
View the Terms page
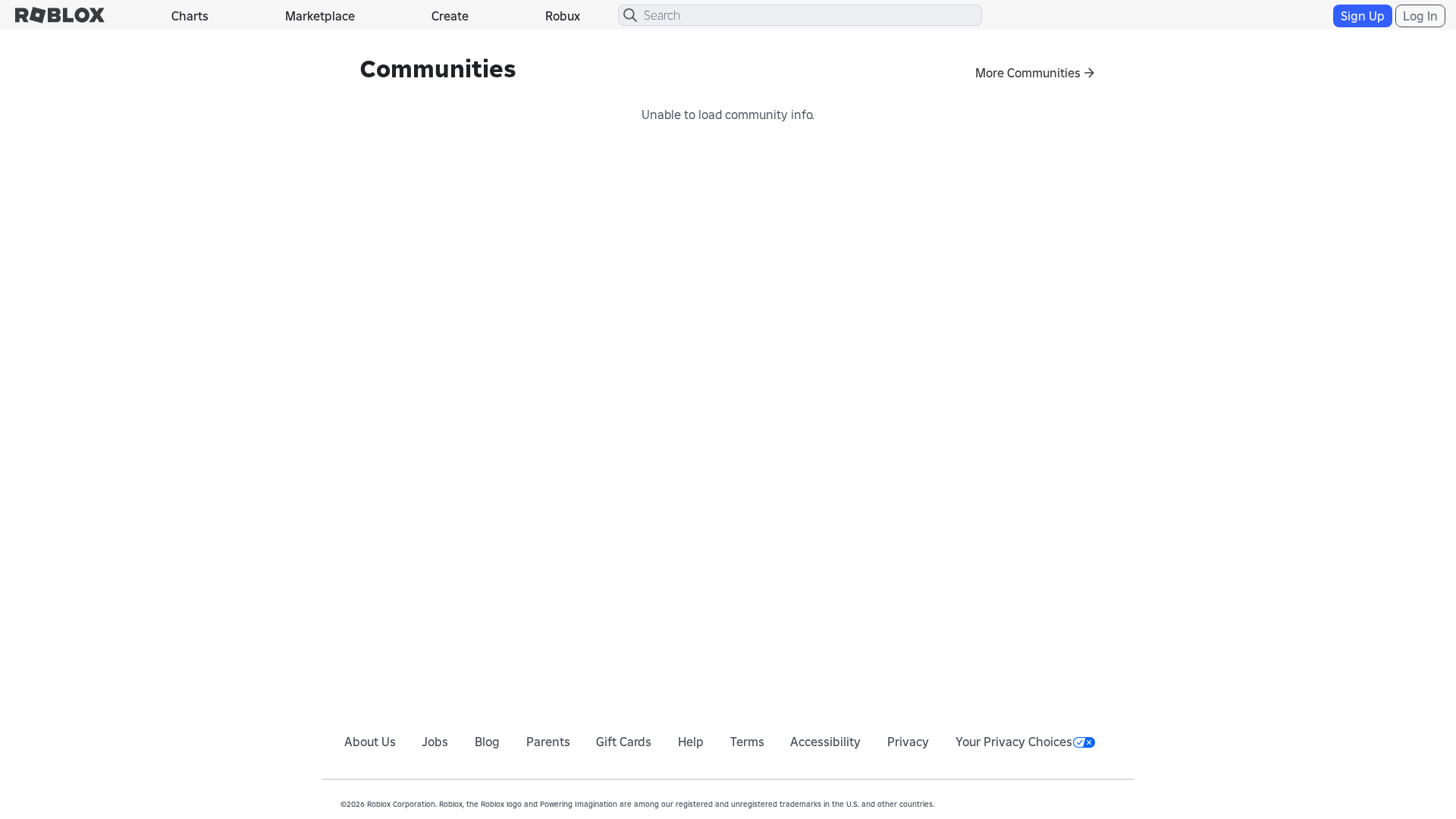[x=746, y=742]
